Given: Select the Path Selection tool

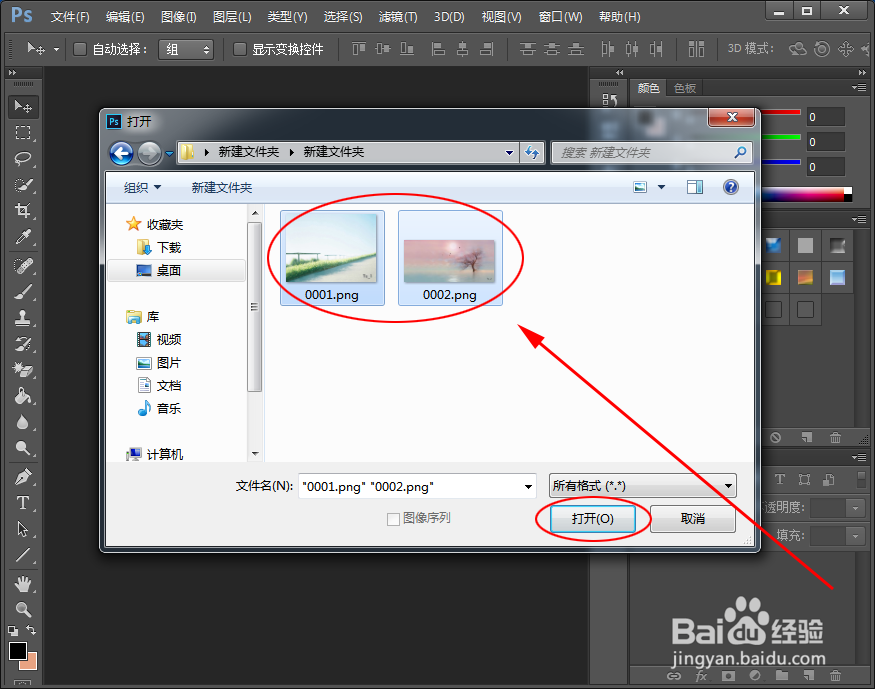Looking at the screenshot, I should coord(23,529).
